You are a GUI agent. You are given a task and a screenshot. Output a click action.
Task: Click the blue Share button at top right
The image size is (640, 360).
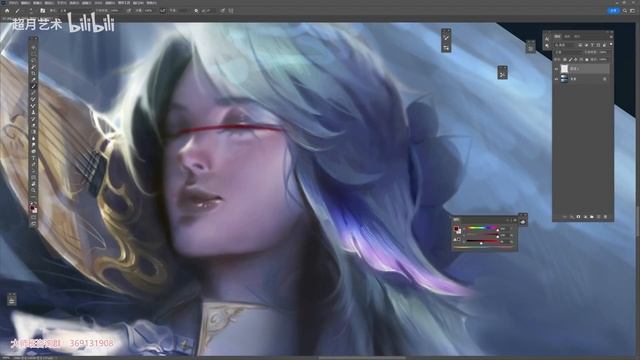click(614, 11)
